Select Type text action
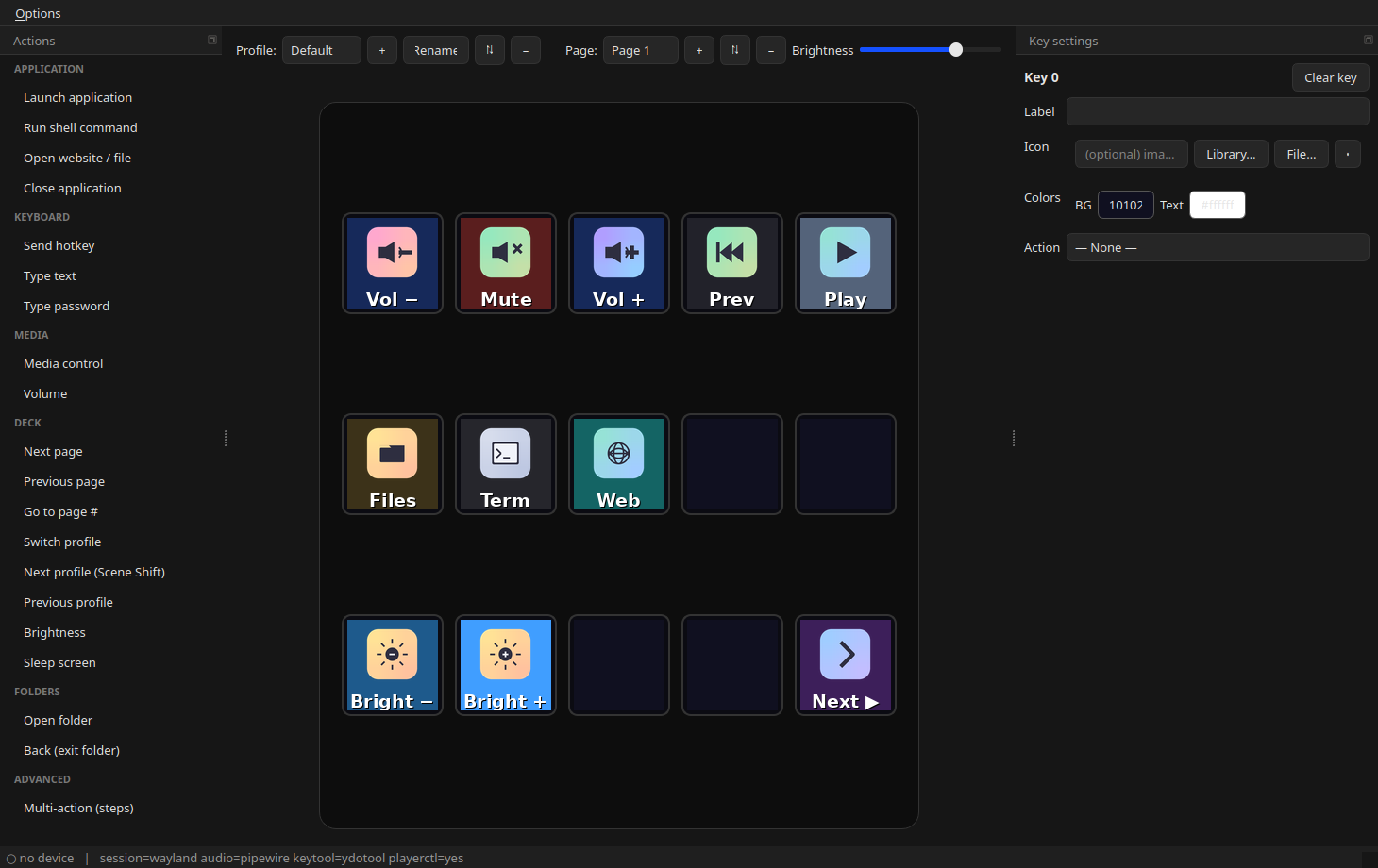 pyautogui.click(x=111, y=275)
